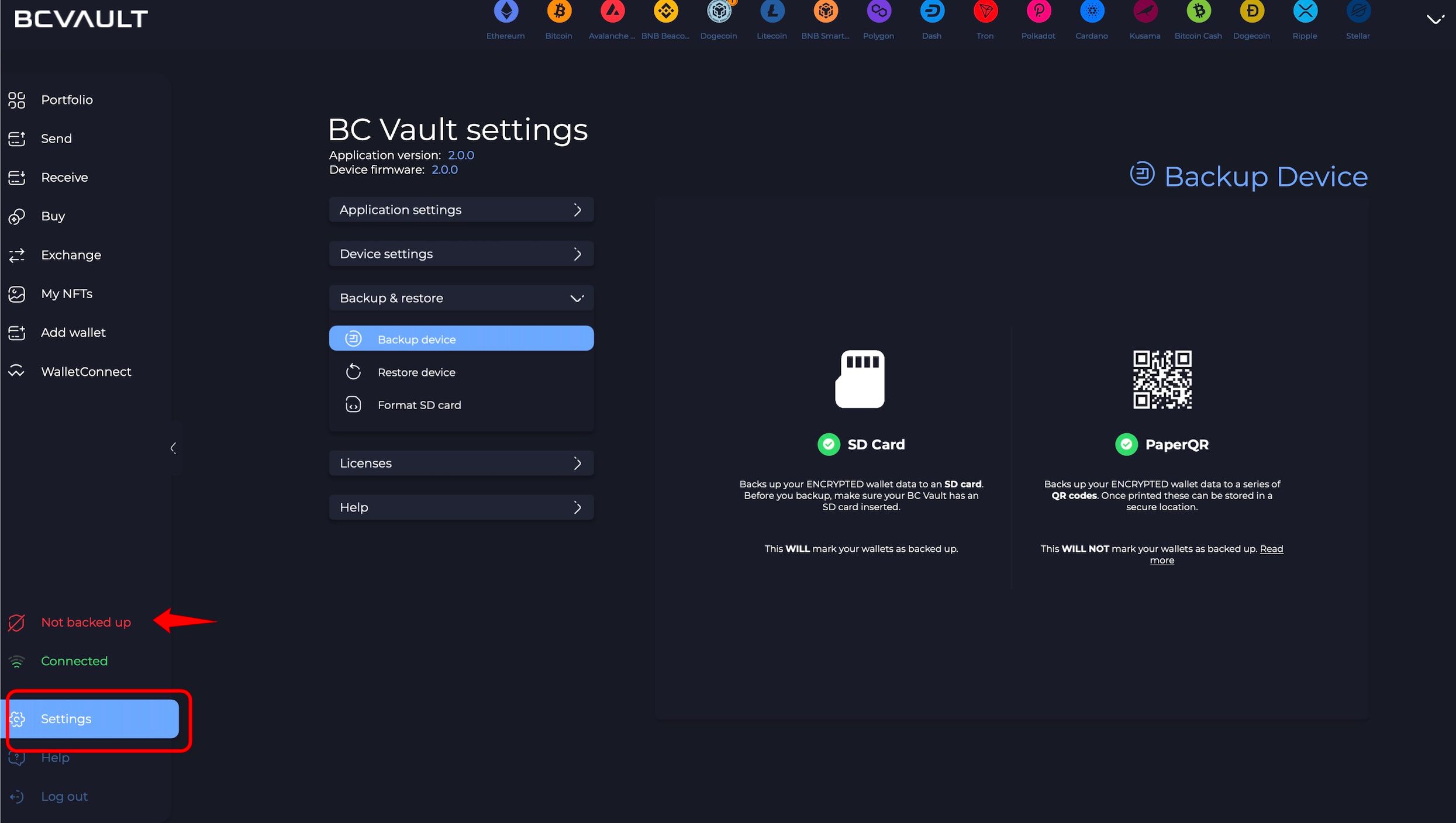Expand the coin list top-right chevron

coord(1435,20)
